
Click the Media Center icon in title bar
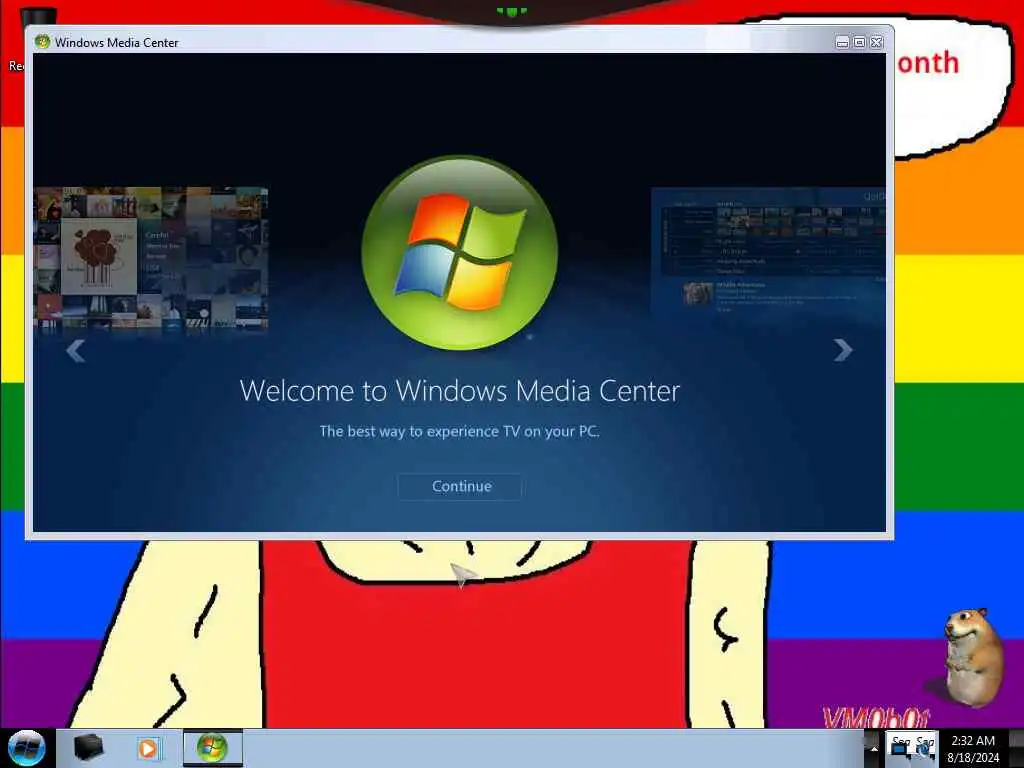[x=42, y=42]
